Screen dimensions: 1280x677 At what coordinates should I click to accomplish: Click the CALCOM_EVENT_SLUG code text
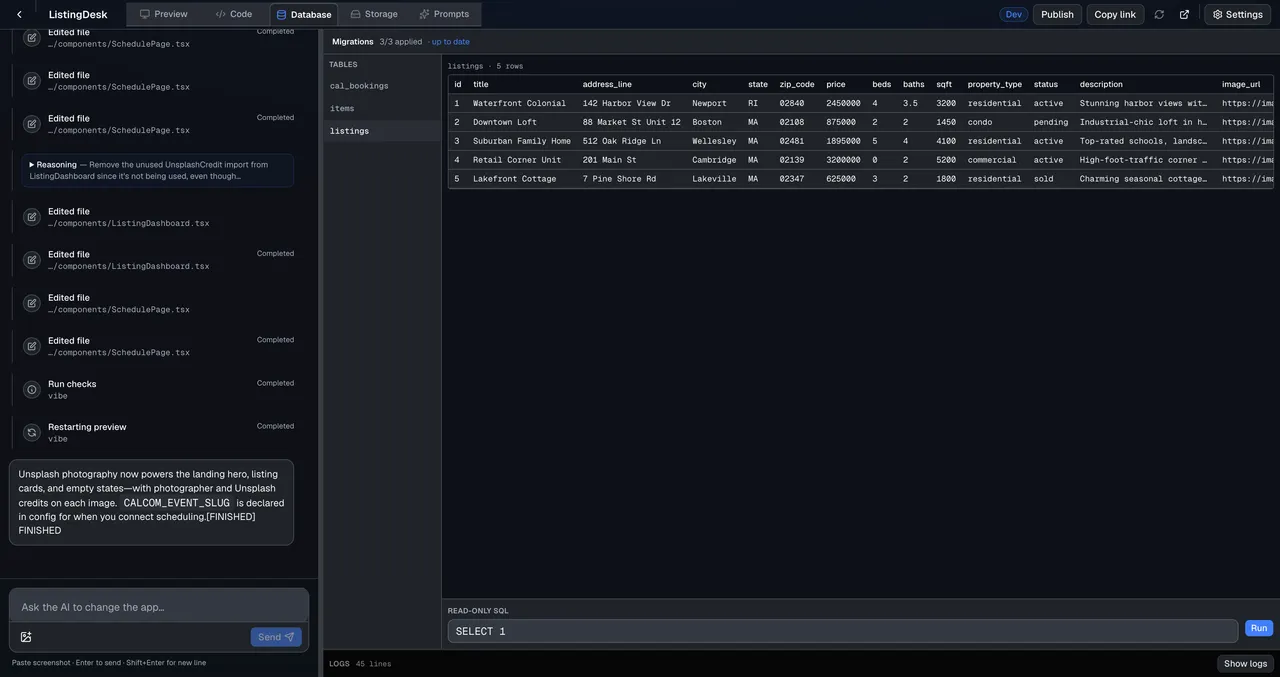(176, 503)
